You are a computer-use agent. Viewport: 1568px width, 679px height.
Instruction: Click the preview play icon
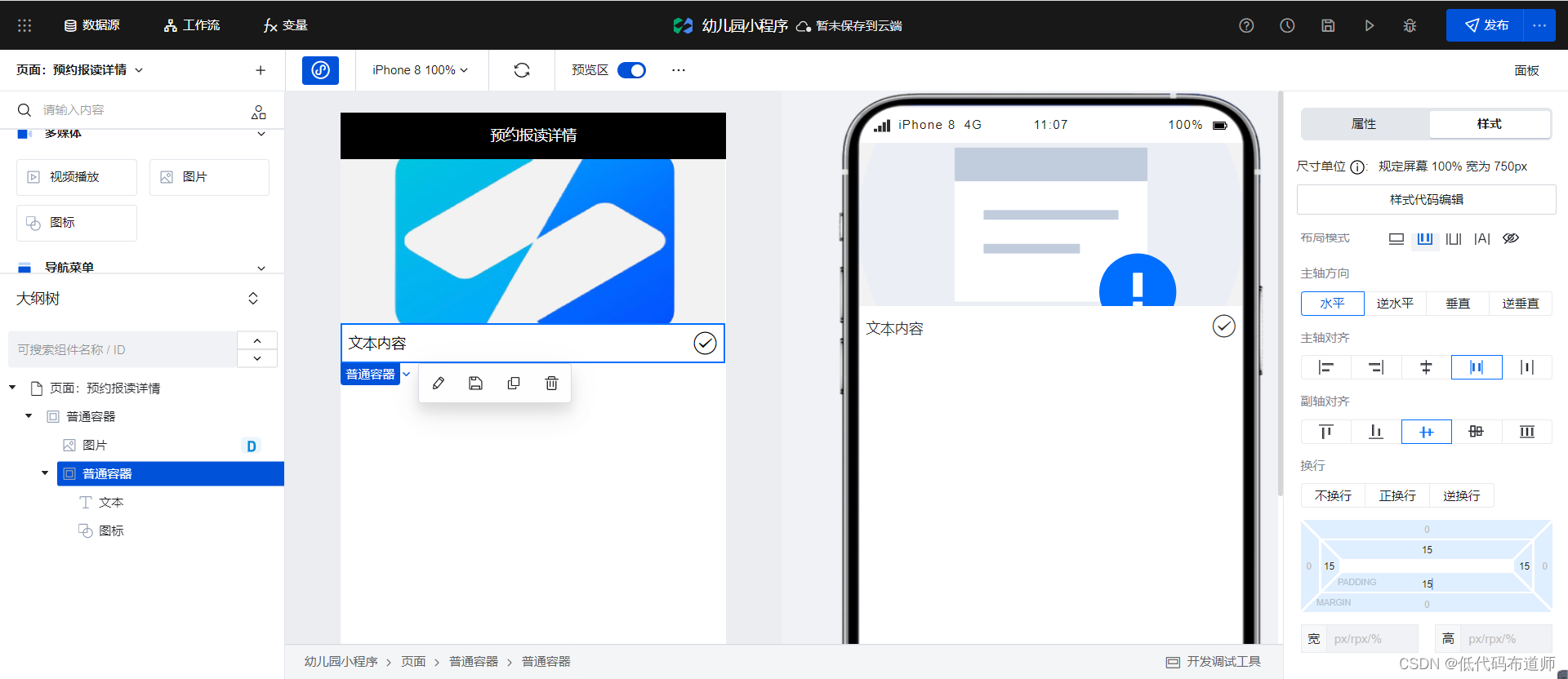[1369, 25]
